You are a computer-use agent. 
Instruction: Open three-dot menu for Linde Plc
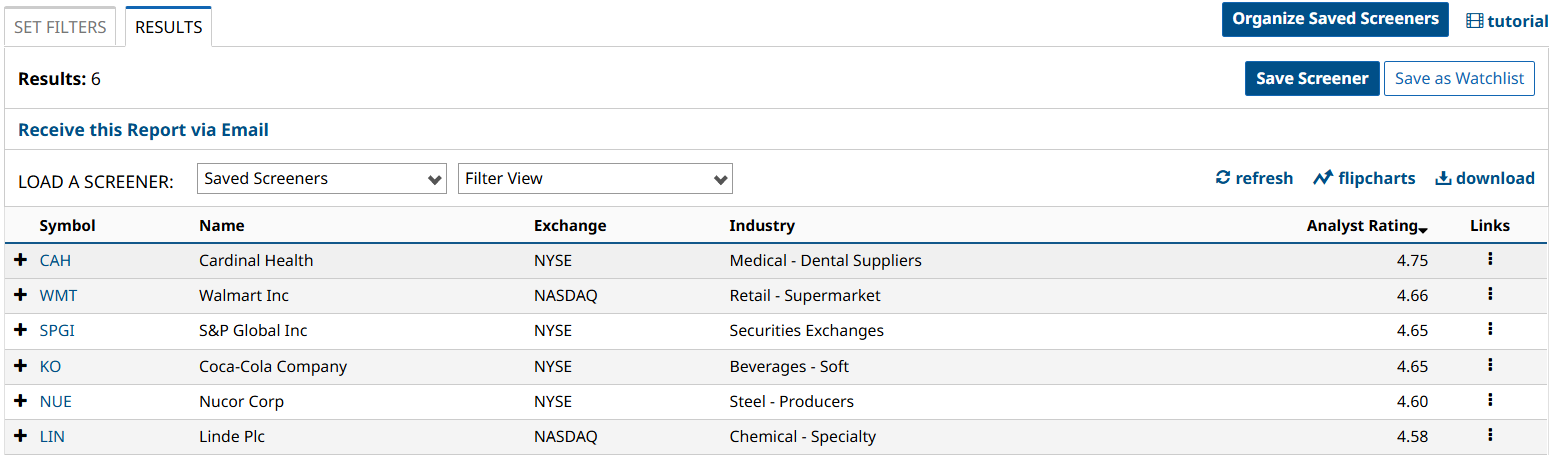tap(1490, 435)
